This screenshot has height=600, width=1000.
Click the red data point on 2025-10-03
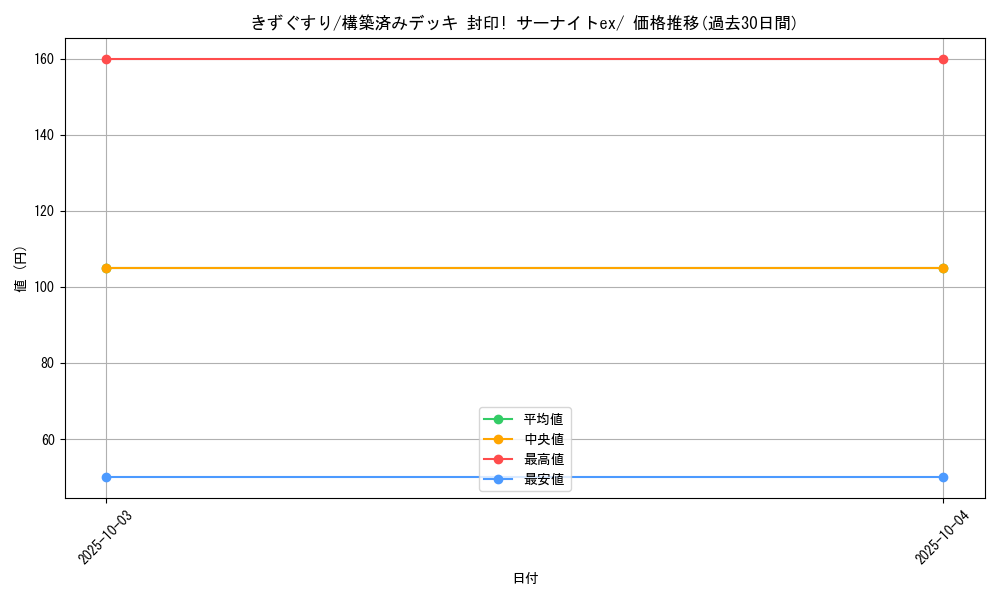tap(106, 59)
